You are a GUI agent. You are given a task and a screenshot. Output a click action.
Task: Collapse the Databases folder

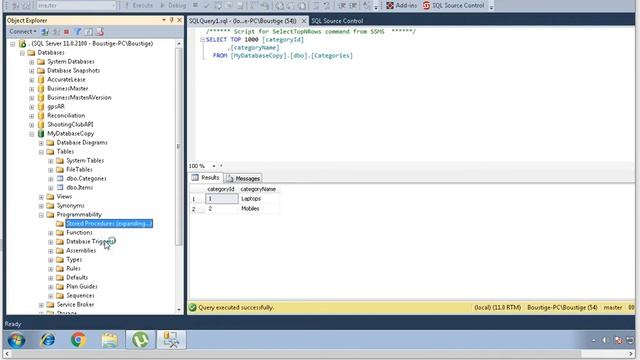[22, 53]
